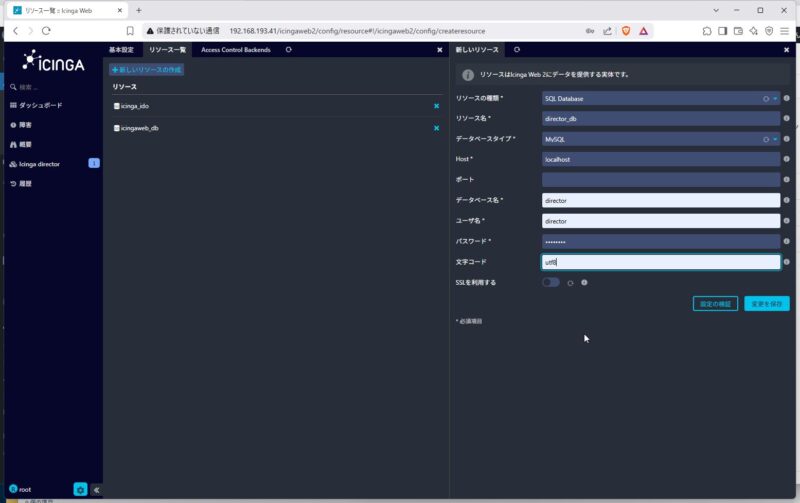Viewport: 800px width, 503px height.
Task: Show info for the username field
Action: [x=786, y=221]
